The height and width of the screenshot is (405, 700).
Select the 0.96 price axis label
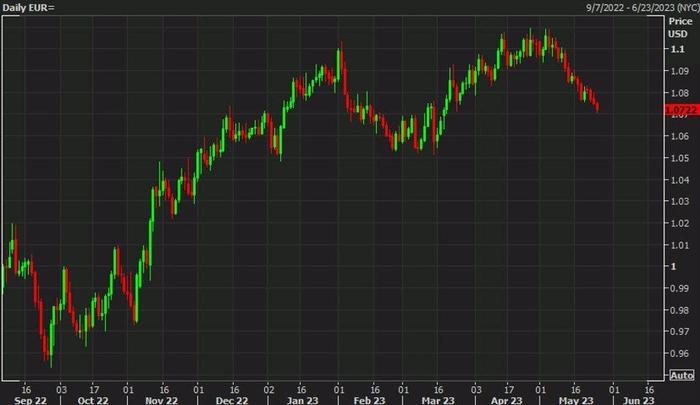point(679,354)
